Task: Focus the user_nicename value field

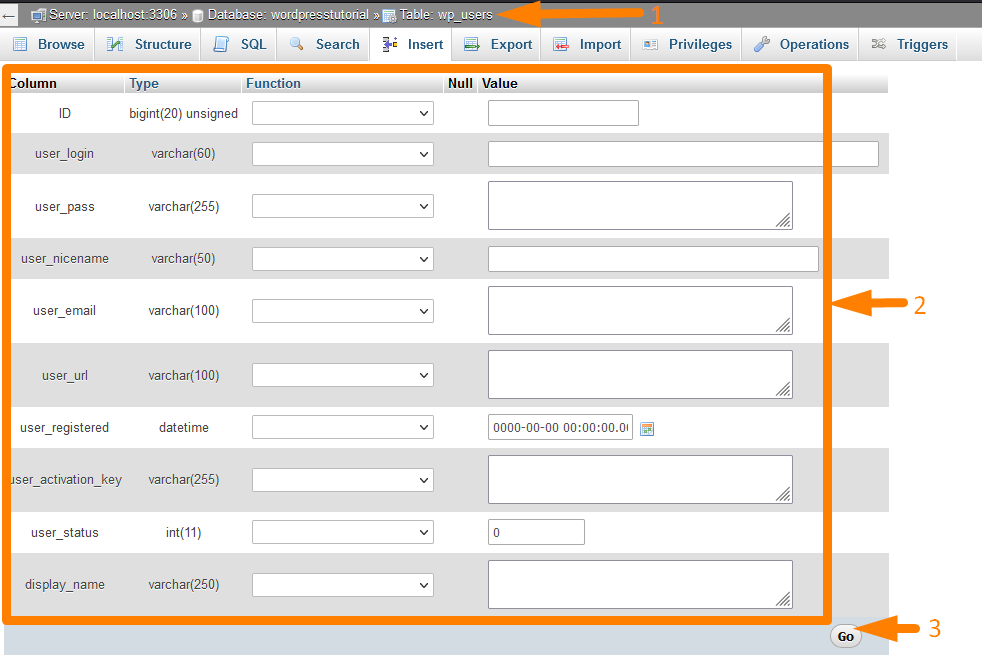Action: [653, 259]
